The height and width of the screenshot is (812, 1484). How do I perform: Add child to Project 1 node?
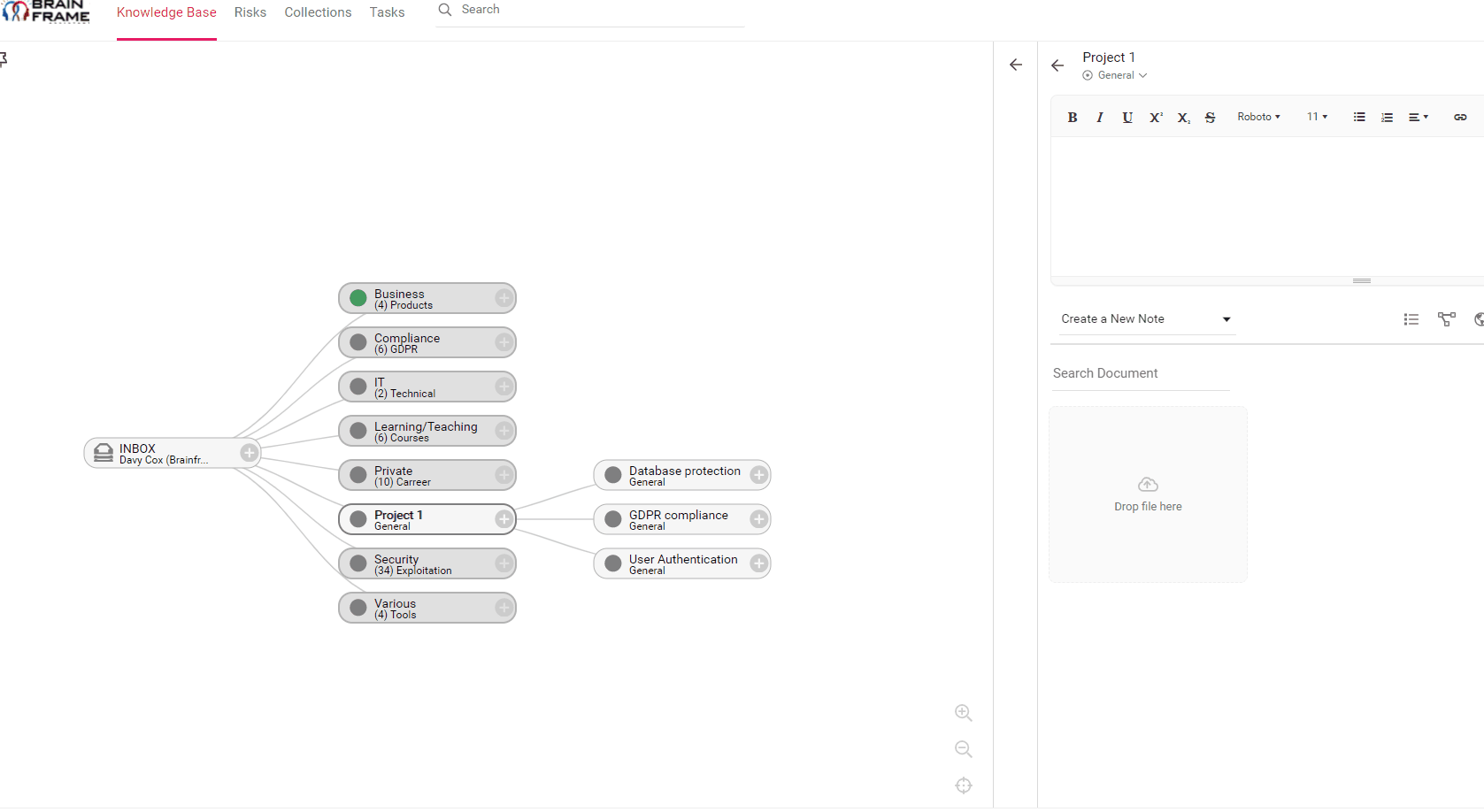[x=504, y=519]
